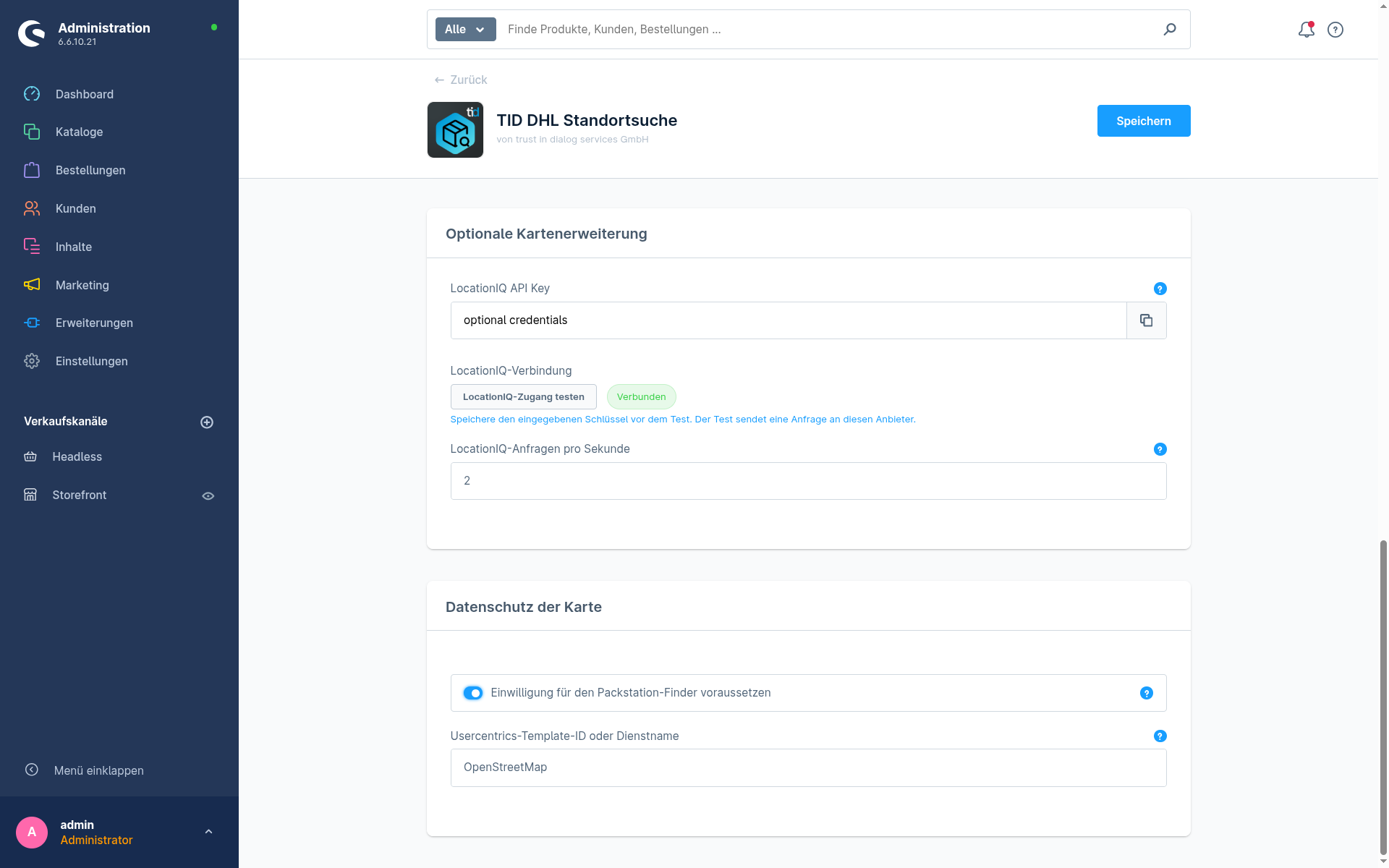
Task: Copy the LocationIQ API Key
Action: (1147, 320)
